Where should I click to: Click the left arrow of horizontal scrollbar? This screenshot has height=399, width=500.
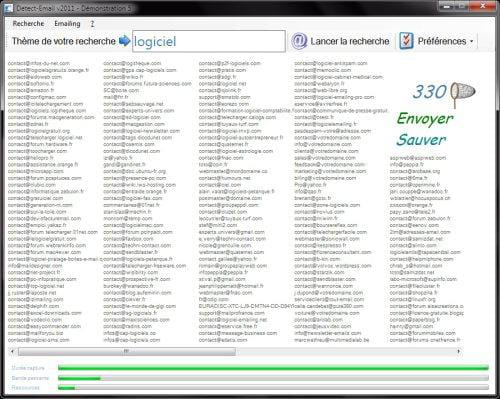12,351
